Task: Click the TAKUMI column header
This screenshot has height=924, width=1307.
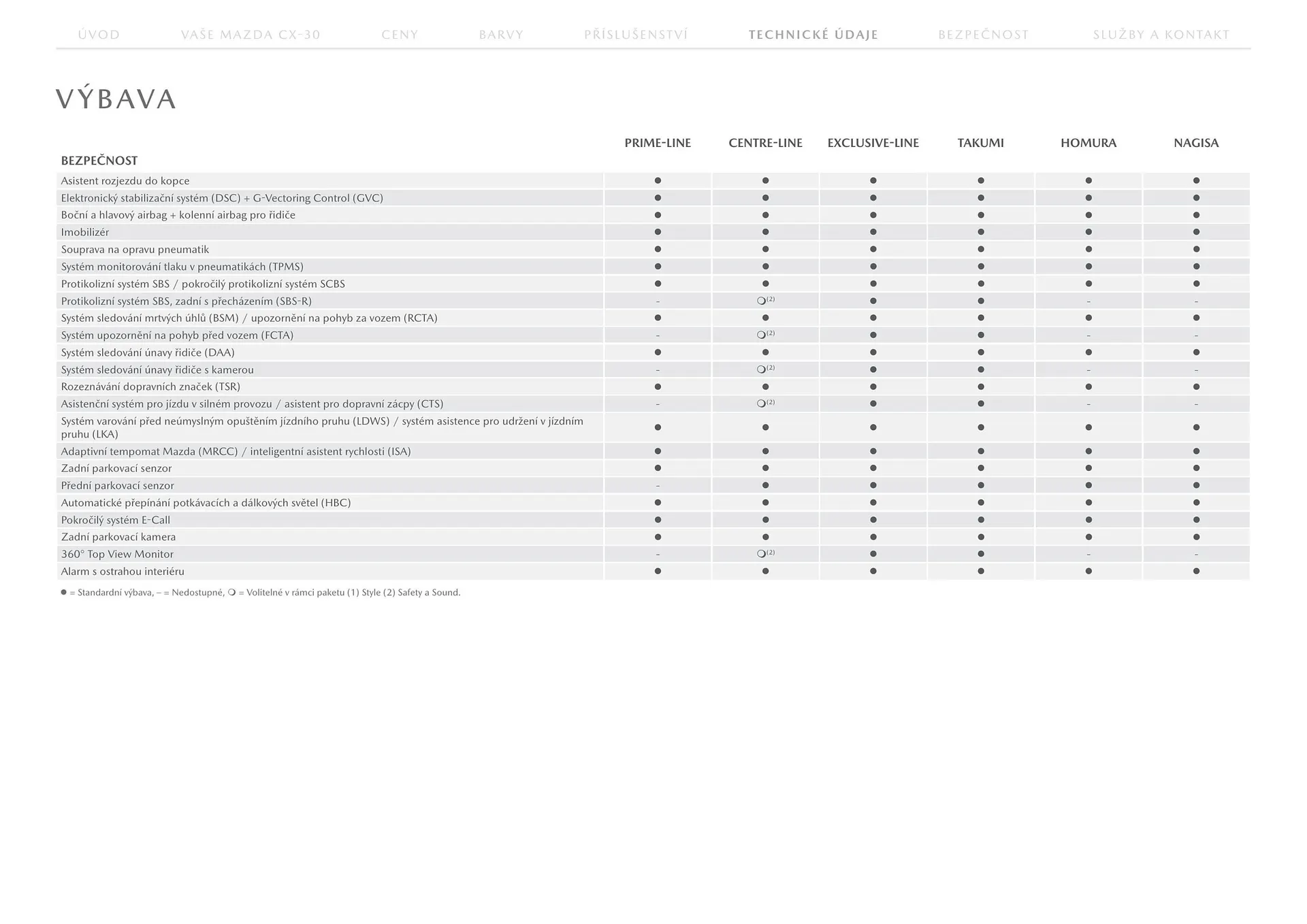Action: 980,143
